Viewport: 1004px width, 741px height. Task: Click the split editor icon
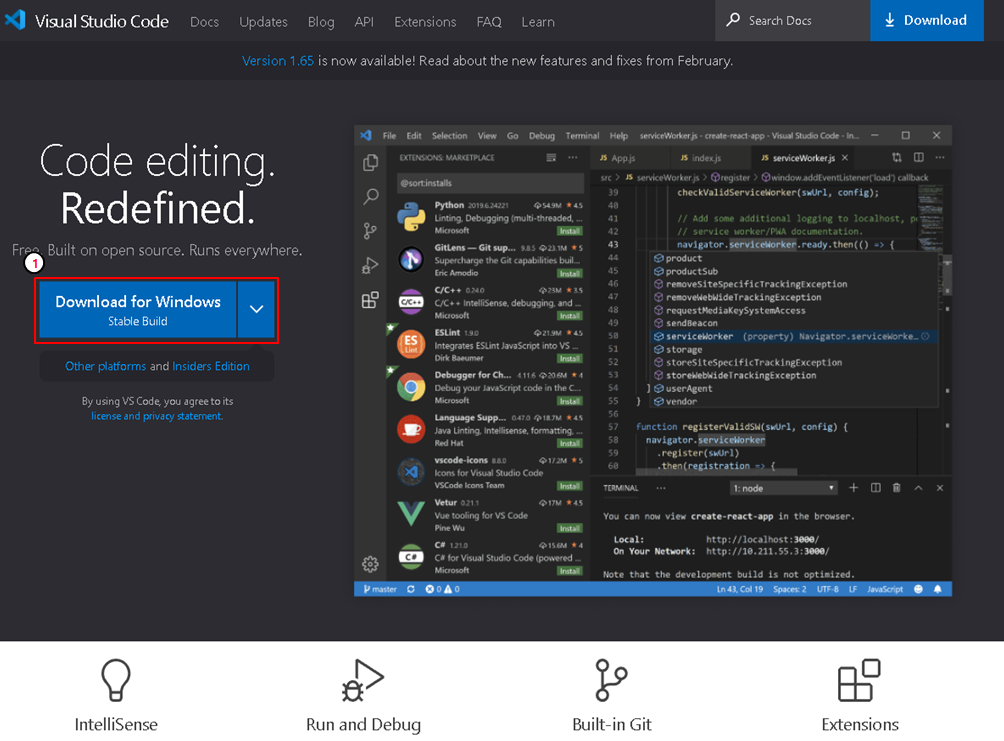tap(919, 158)
